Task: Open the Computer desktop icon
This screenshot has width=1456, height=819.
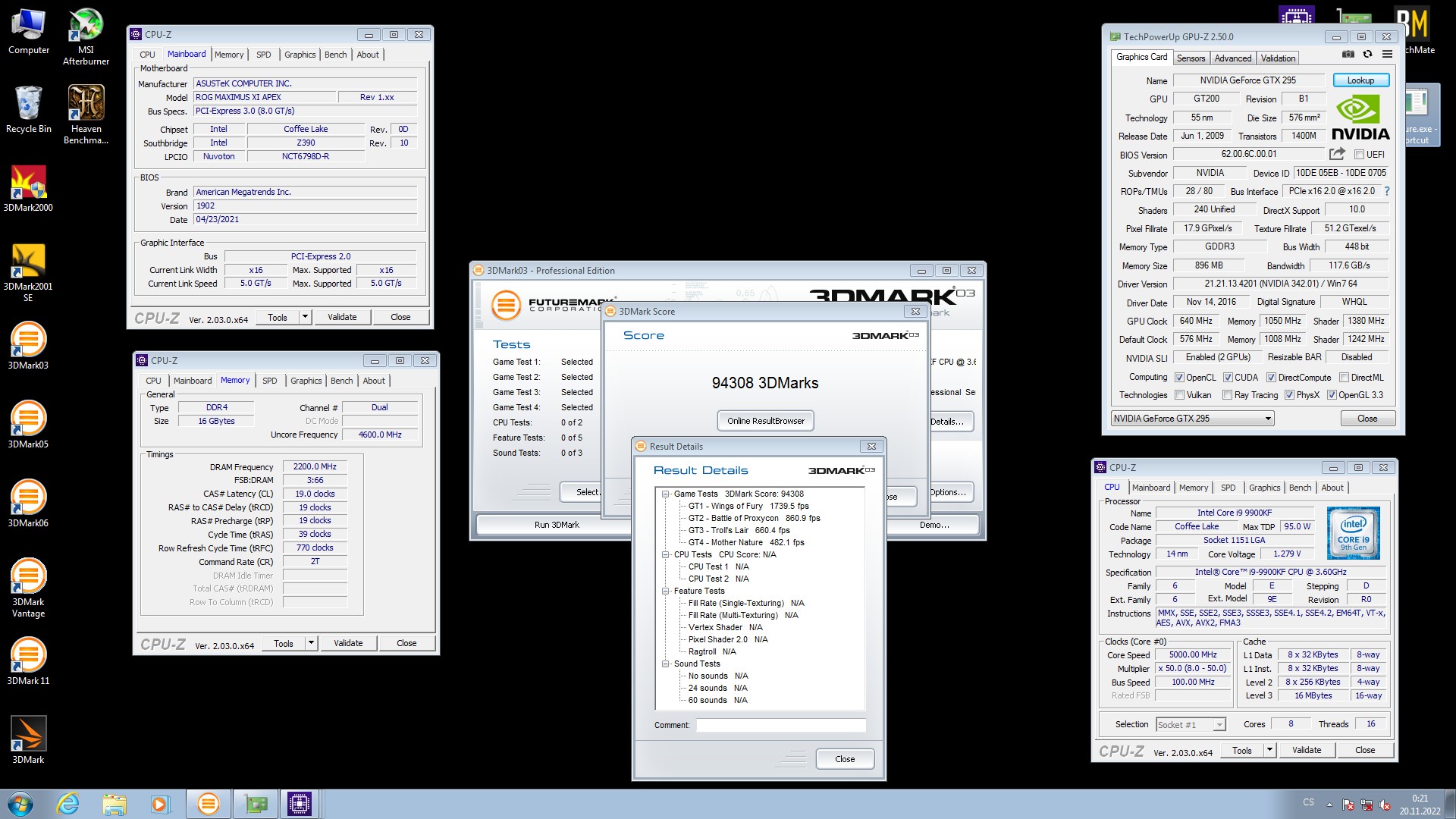Action: 28,32
